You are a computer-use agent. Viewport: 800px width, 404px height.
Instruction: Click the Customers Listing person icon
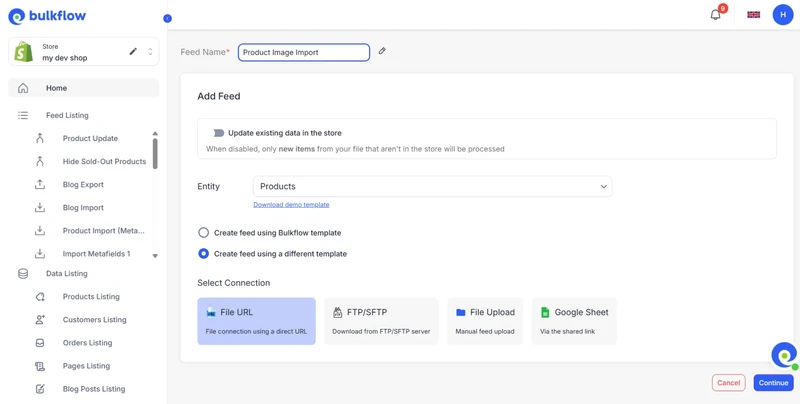pyautogui.click(x=40, y=319)
